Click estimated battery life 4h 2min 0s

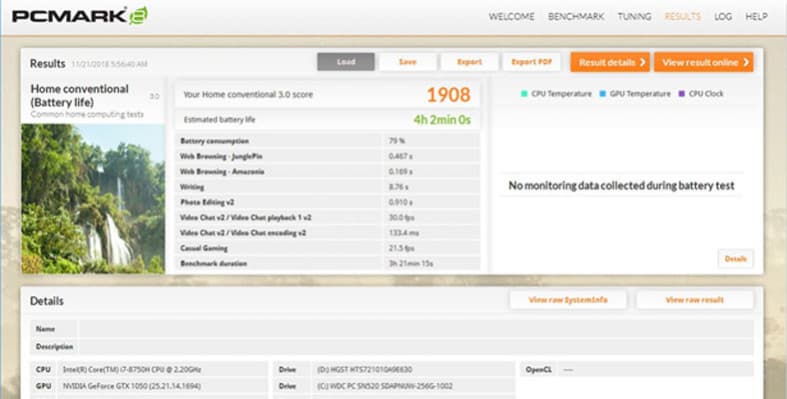442,120
